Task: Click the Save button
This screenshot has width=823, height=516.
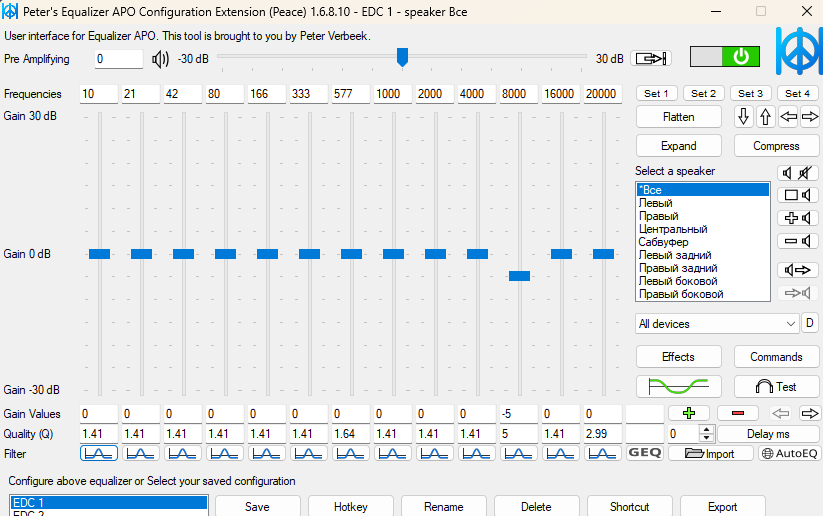Action: (257, 507)
